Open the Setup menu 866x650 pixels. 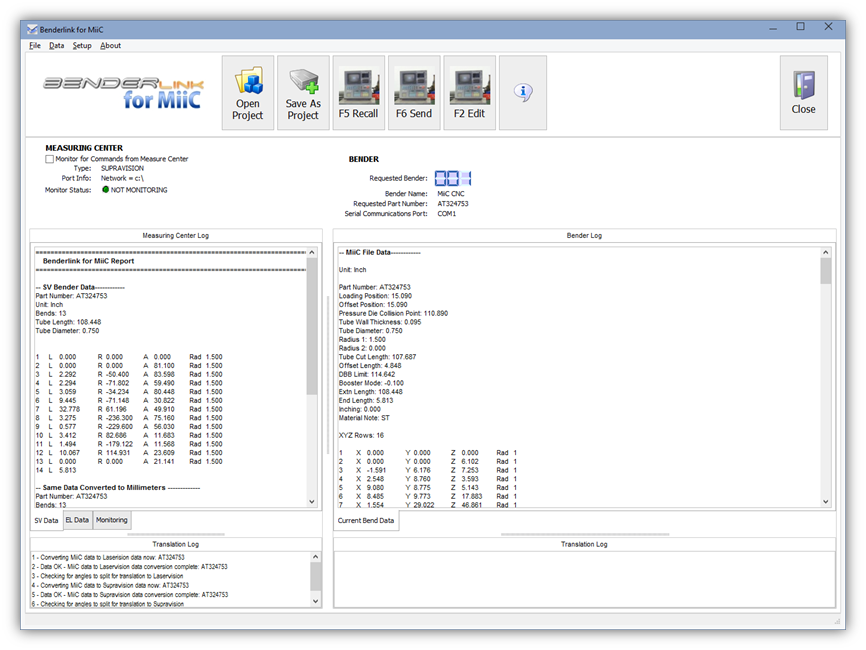(82, 45)
